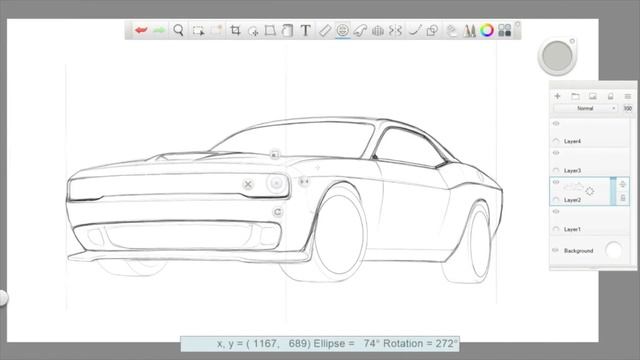This screenshot has height=360, width=640.
Task: Click the lagoon corner button at left edge
Action: tap(2, 298)
